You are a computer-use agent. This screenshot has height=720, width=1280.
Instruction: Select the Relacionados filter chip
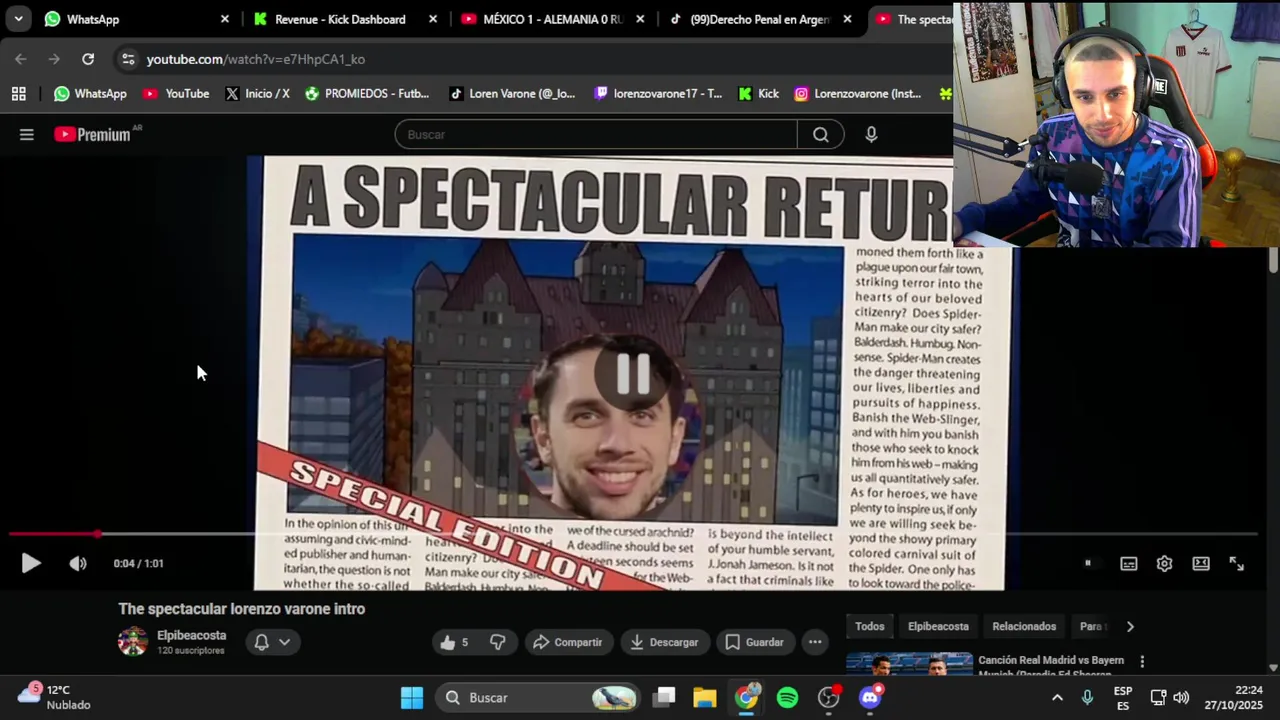point(1024,626)
